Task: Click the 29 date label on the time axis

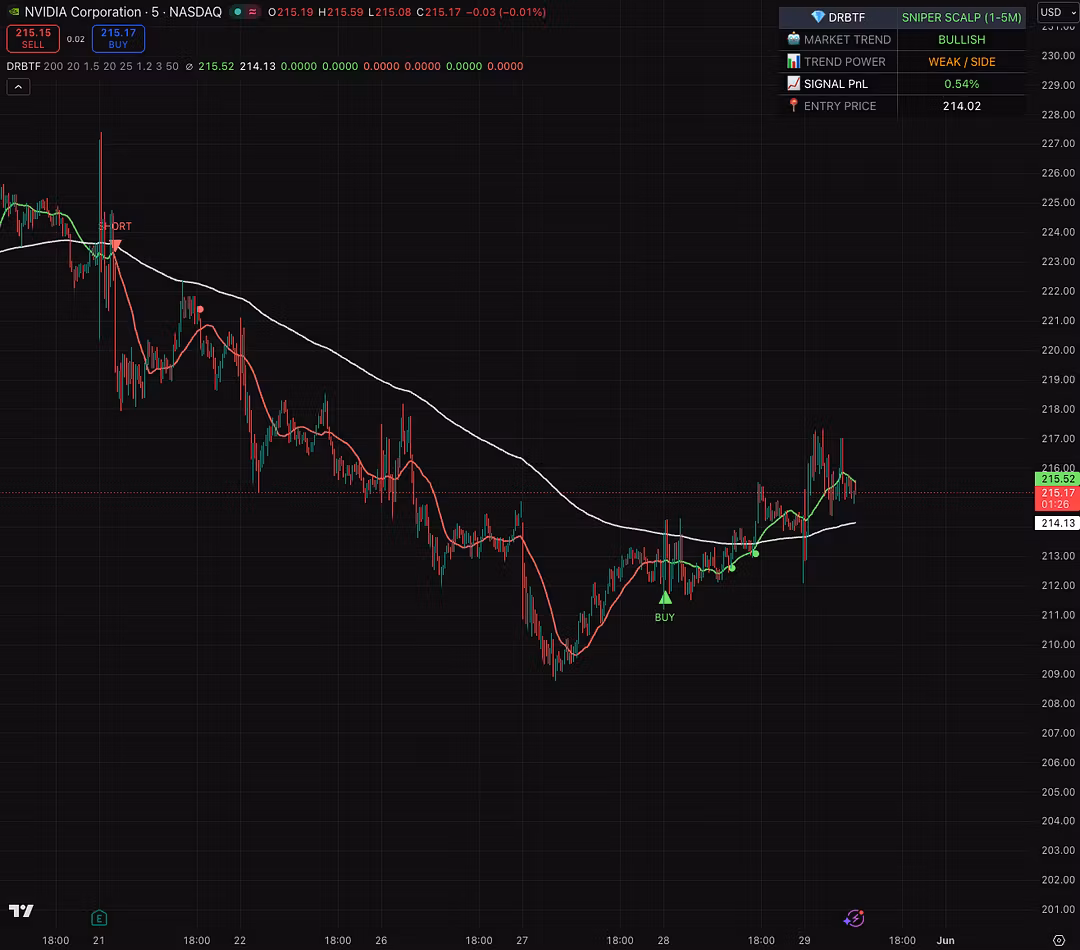Action: click(x=804, y=940)
